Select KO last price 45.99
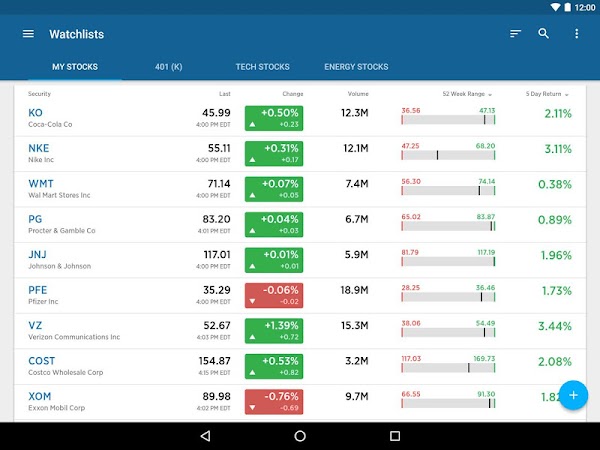The width and height of the screenshot is (600, 450). pos(216,113)
